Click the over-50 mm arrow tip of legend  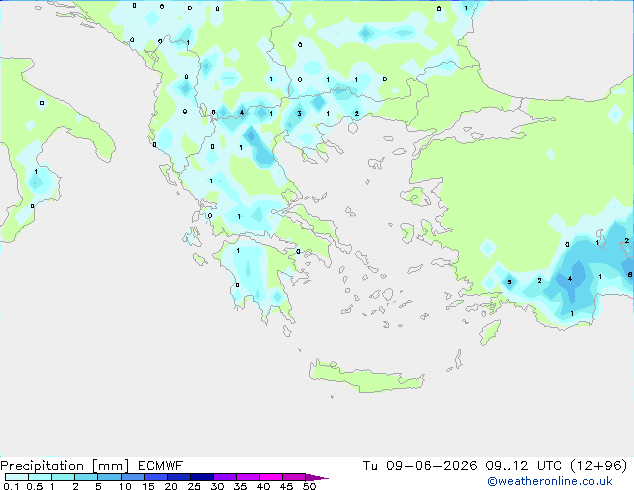[317, 477]
